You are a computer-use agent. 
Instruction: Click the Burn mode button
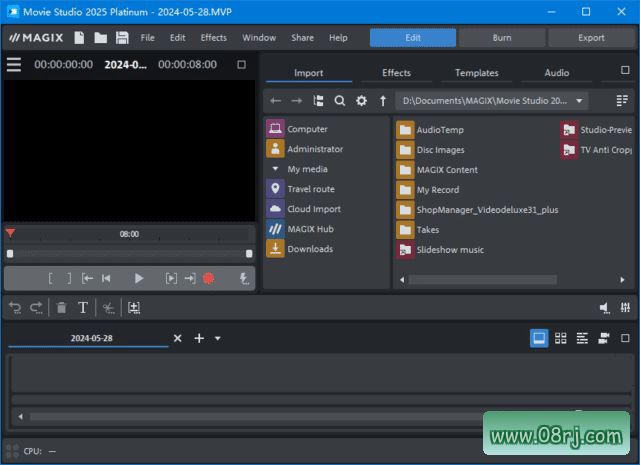coord(502,38)
